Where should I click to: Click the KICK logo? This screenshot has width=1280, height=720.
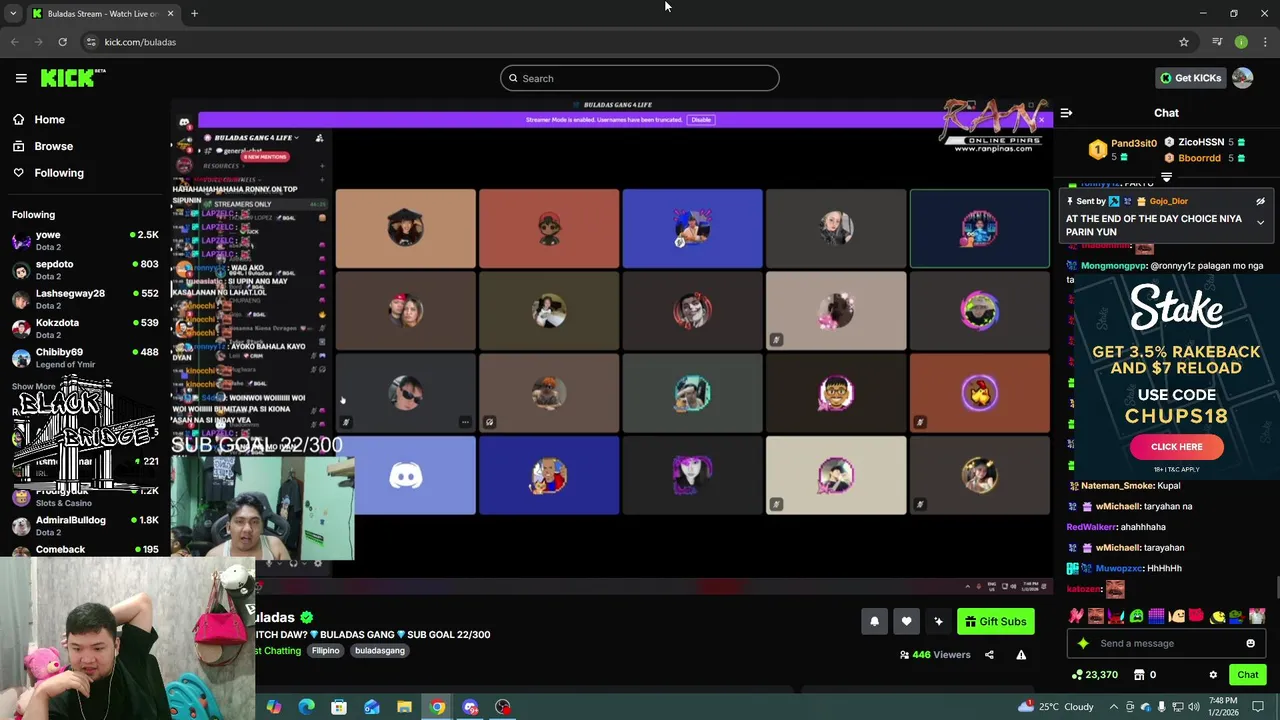point(73,78)
